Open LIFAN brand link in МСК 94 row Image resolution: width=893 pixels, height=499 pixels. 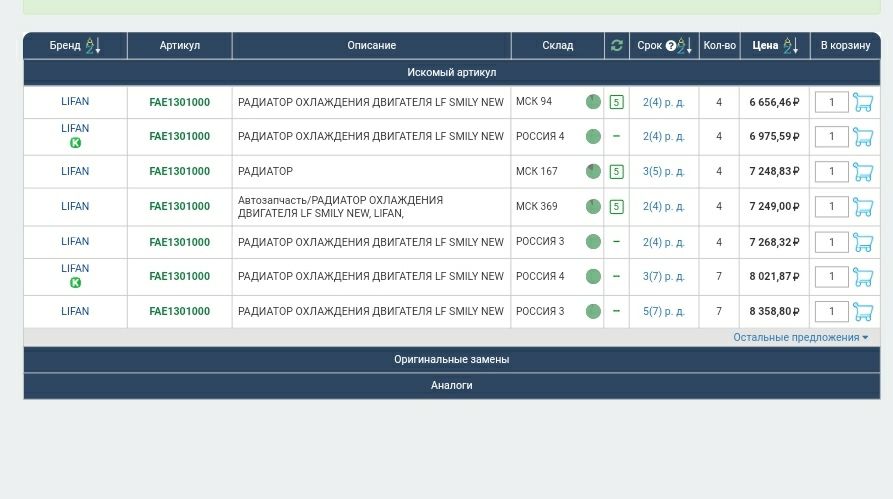(x=75, y=101)
